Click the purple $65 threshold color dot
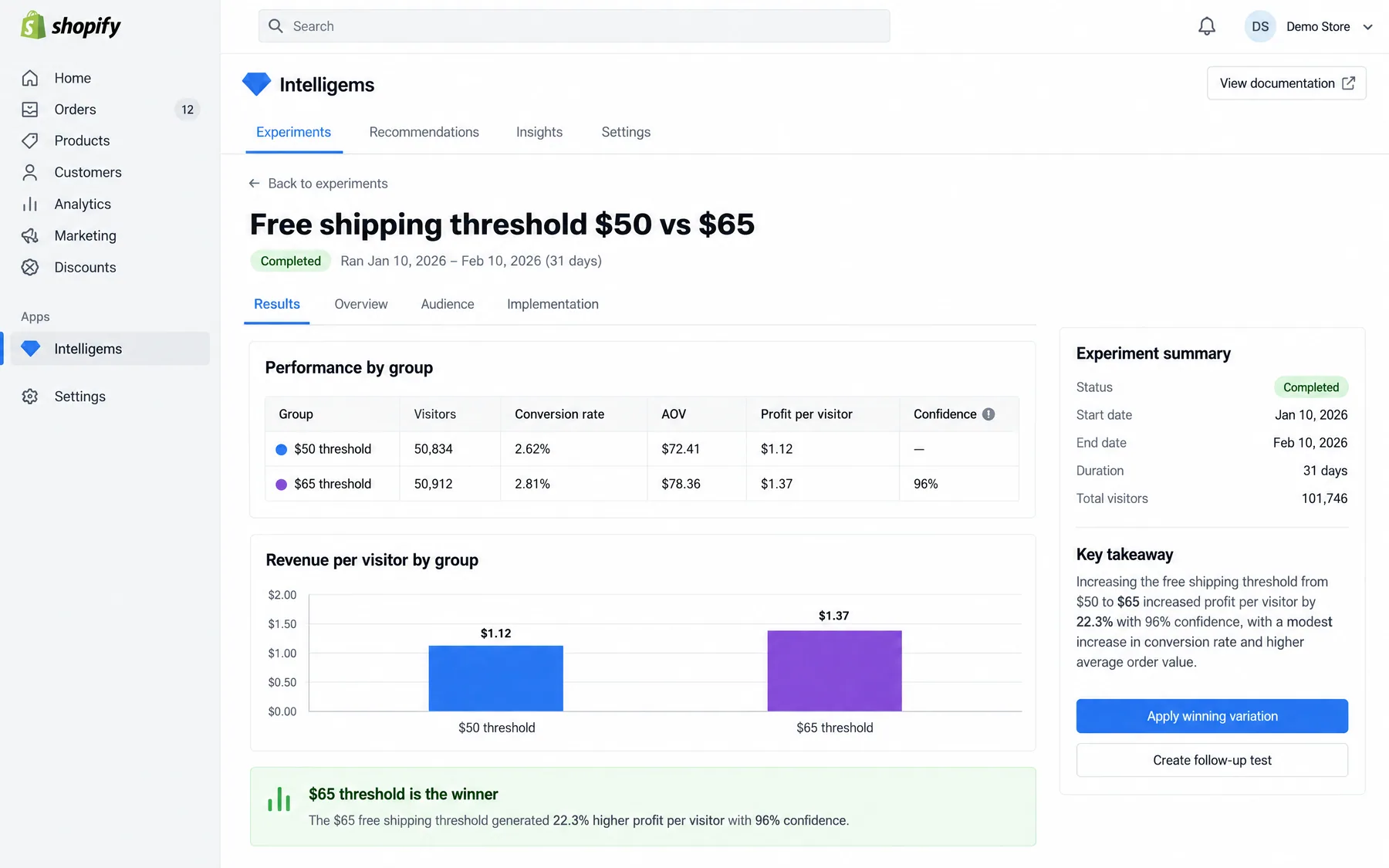 (282, 485)
